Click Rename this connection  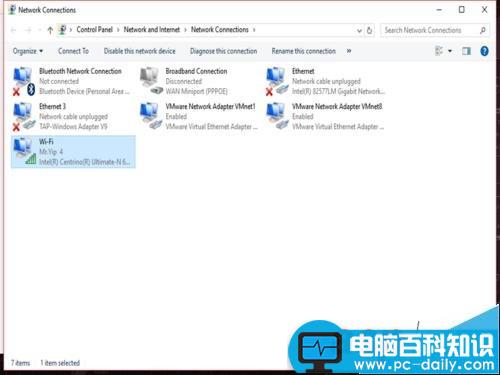[x=303, y=51]
